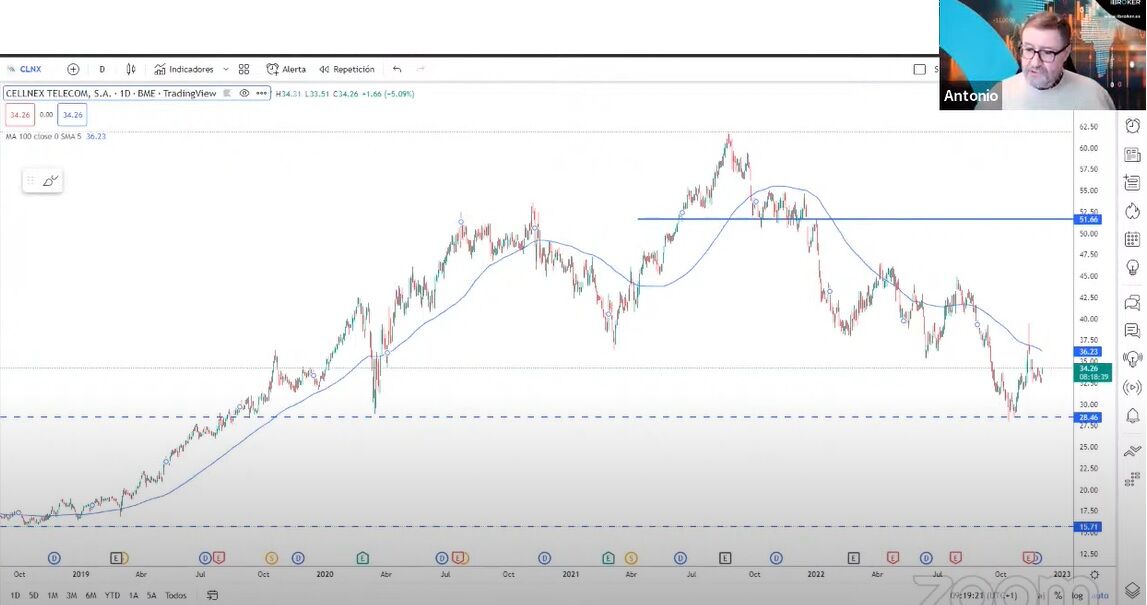Grab the floating drawing toolbar handle
This screenshot has width=1147, height=605.
pyautogui.click(x=30, y=181)
